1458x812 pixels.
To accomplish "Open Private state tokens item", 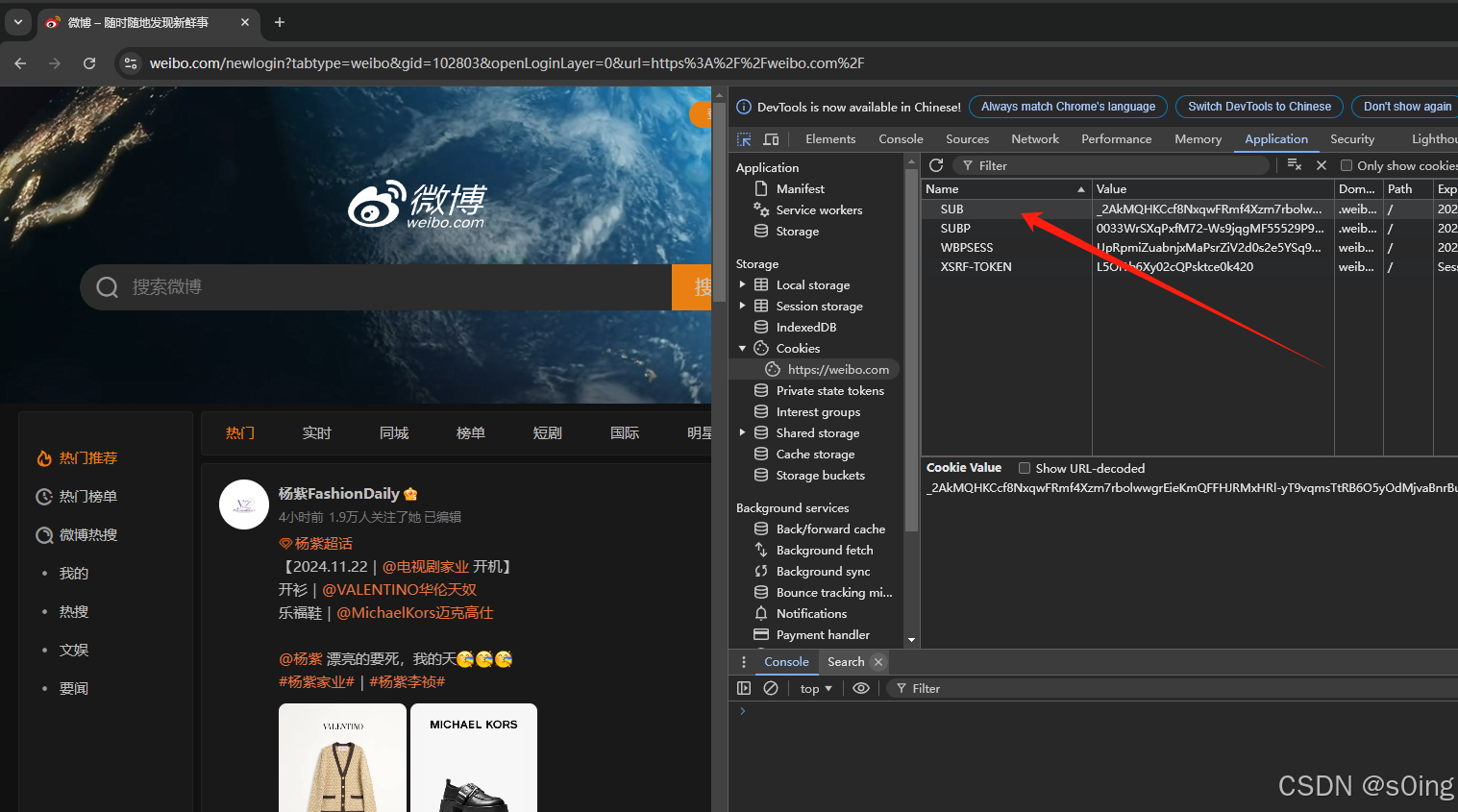I will pos(829,391).
